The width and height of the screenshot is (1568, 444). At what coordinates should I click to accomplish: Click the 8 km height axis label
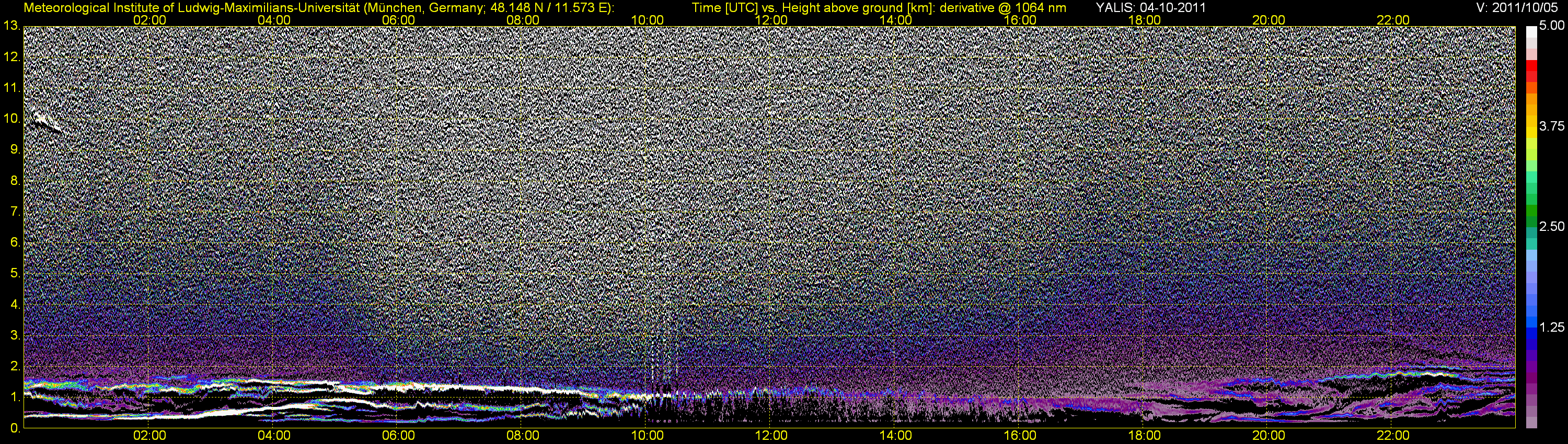[15, 181]
